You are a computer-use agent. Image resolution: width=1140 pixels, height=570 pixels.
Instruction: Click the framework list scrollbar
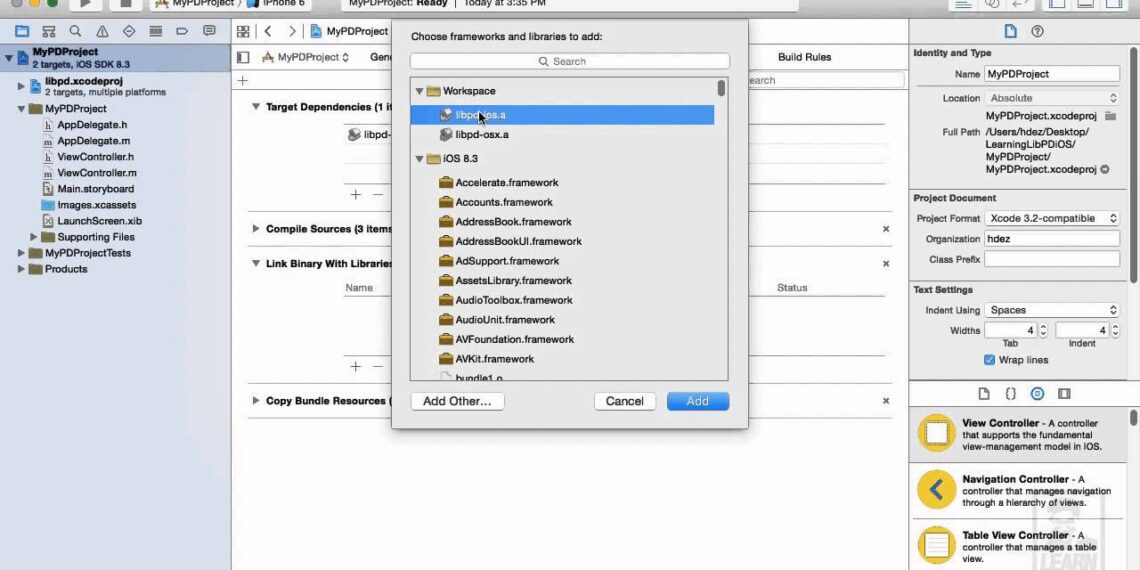tap(721, 88)
